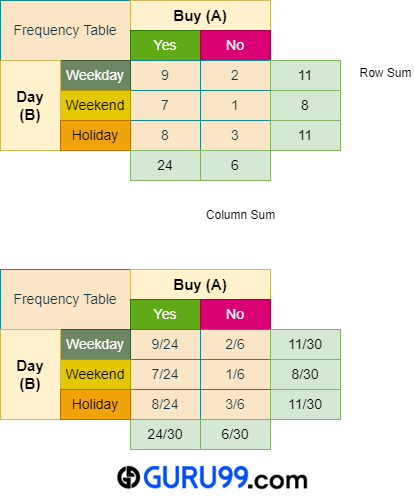Open the GURU99.com link text
This screenshot has width=414, height=503.
pyautogui.click(x=225, y=478)
